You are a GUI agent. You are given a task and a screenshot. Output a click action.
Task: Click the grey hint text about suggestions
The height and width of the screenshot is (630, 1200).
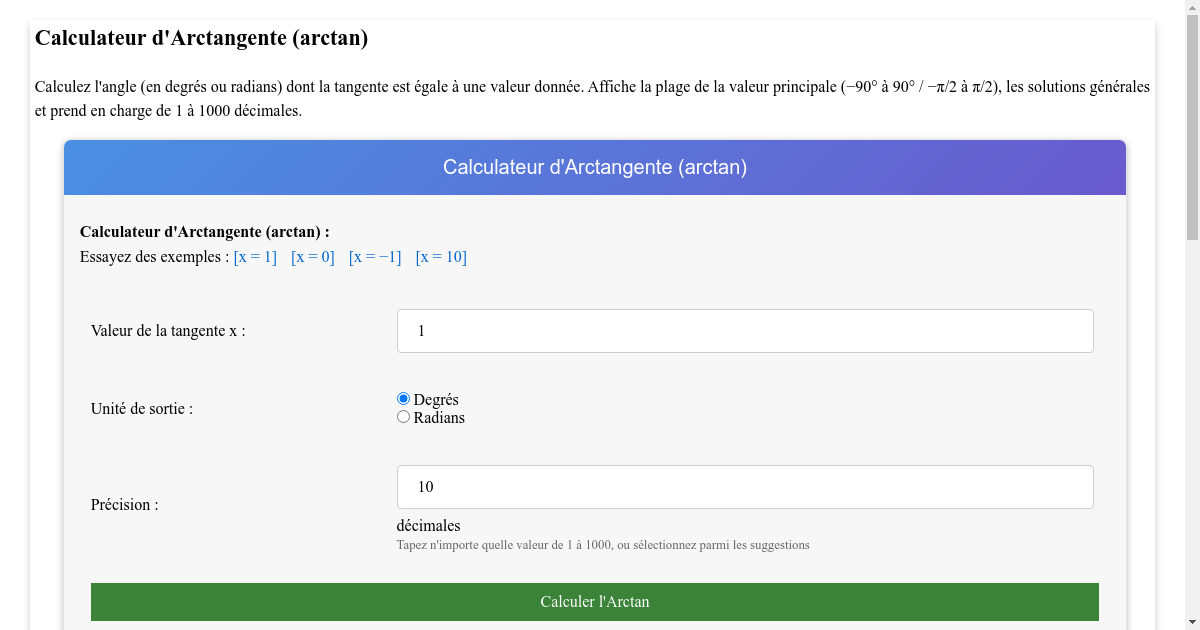(602, 545)
